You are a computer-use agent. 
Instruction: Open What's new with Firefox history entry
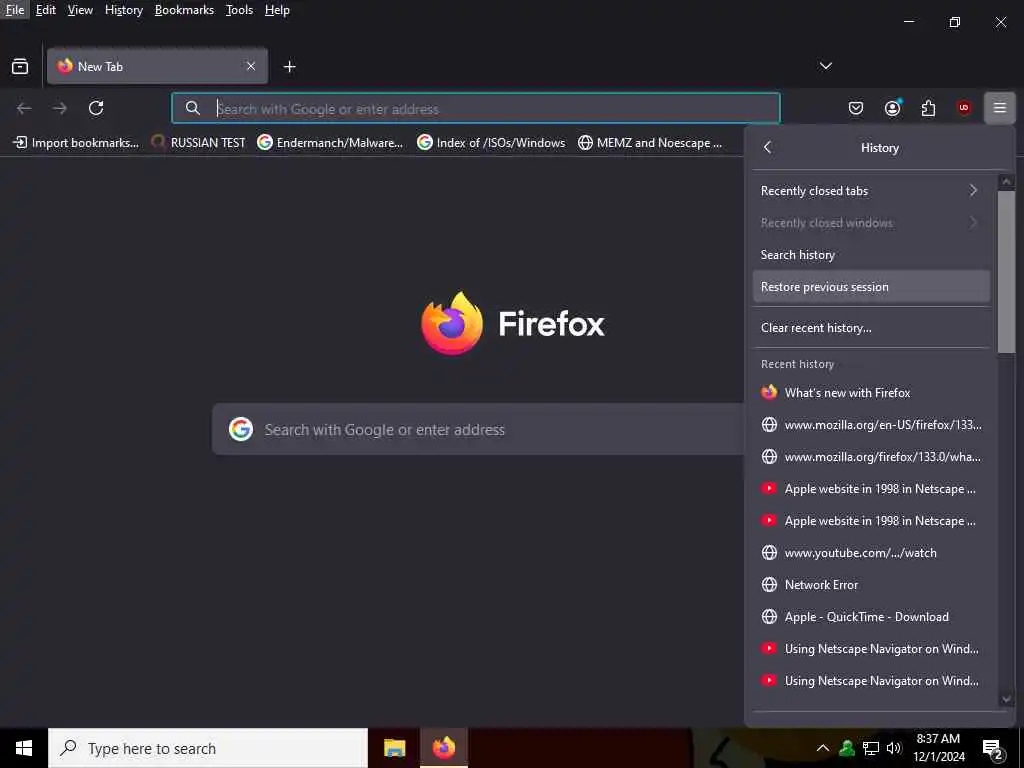[x=871, y=392]
